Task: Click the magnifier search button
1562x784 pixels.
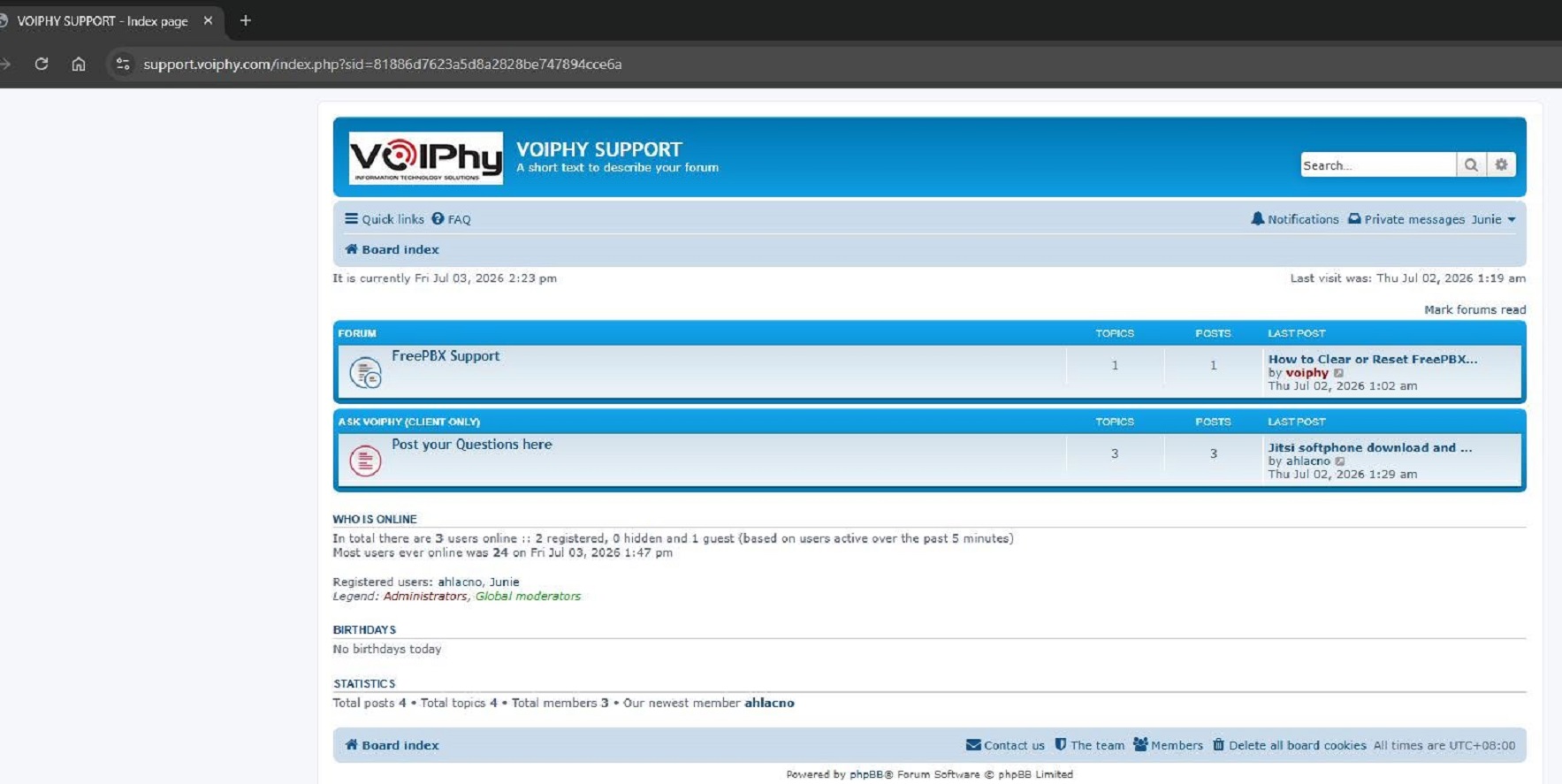Action: (1471, 165)
